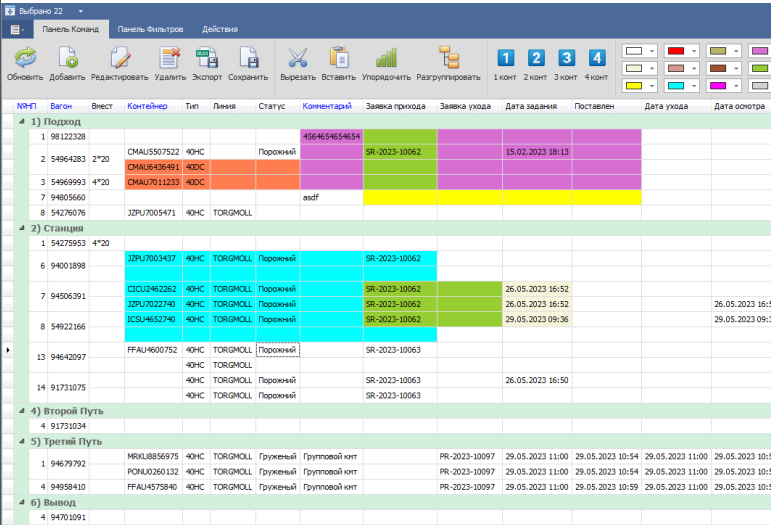Open the Действия tab

pos(219,30)
